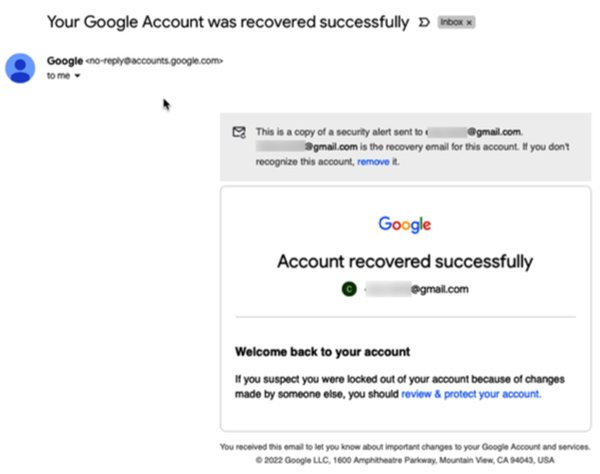600x474 pixels.
Task: Open the "review & protect your account" link
Action: (471, 394)
